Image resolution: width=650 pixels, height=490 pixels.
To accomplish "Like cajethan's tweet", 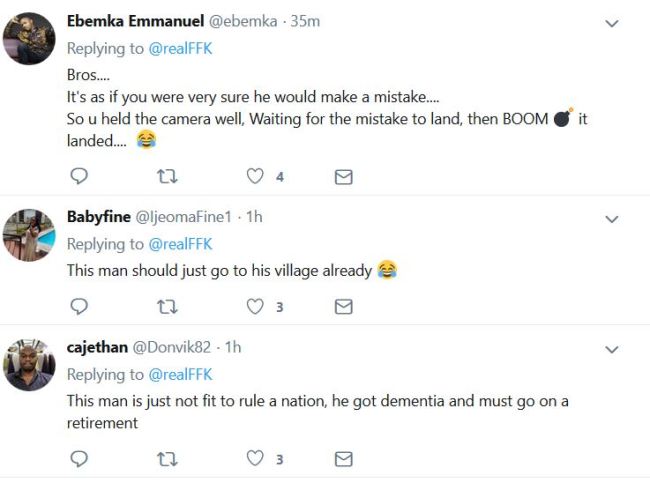I will coord(255,458).
